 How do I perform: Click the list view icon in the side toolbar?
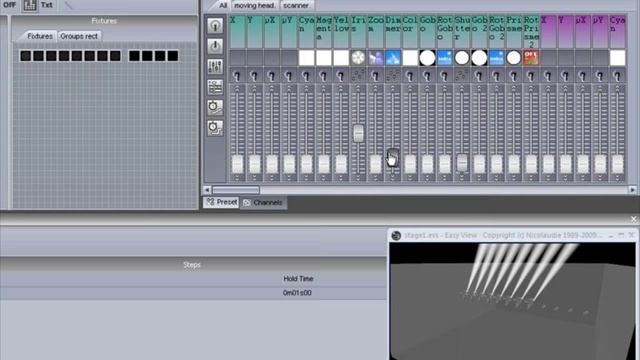pyautogui.click(x=215, y=87)
